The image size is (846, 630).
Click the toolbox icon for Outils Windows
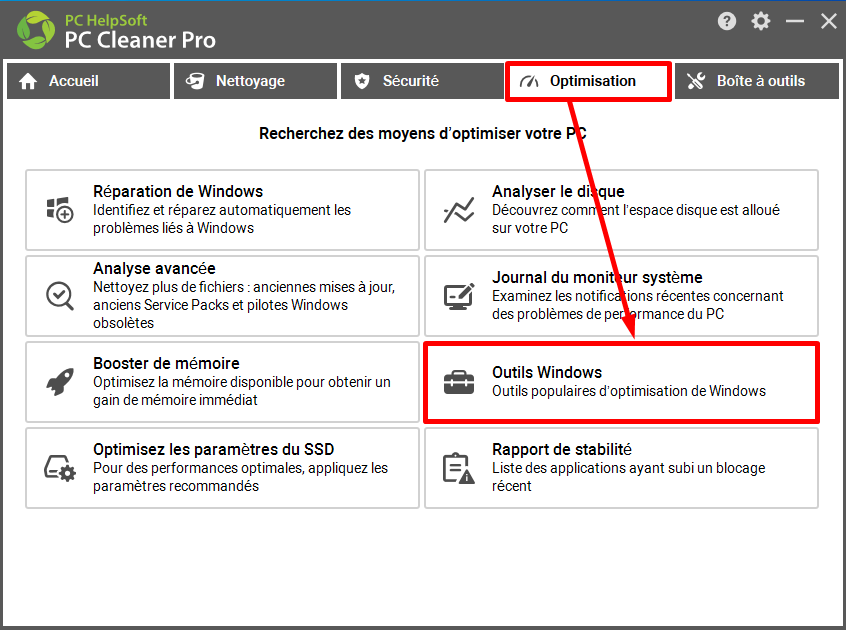(459, 382)
